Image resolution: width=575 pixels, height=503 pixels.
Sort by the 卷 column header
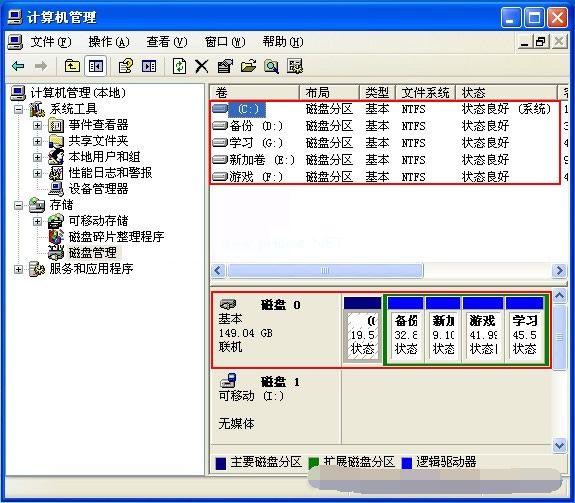pos(255,92)
